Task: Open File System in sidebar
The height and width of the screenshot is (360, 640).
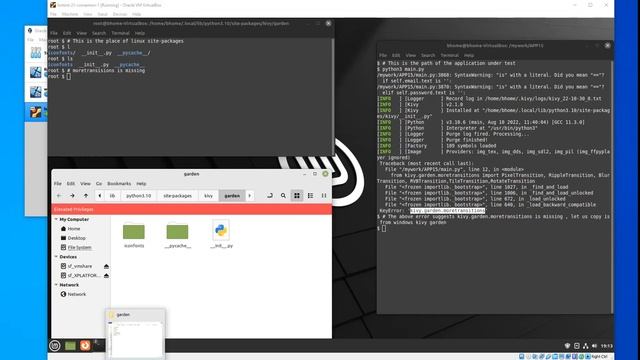Action: click(x=79, y=248)
